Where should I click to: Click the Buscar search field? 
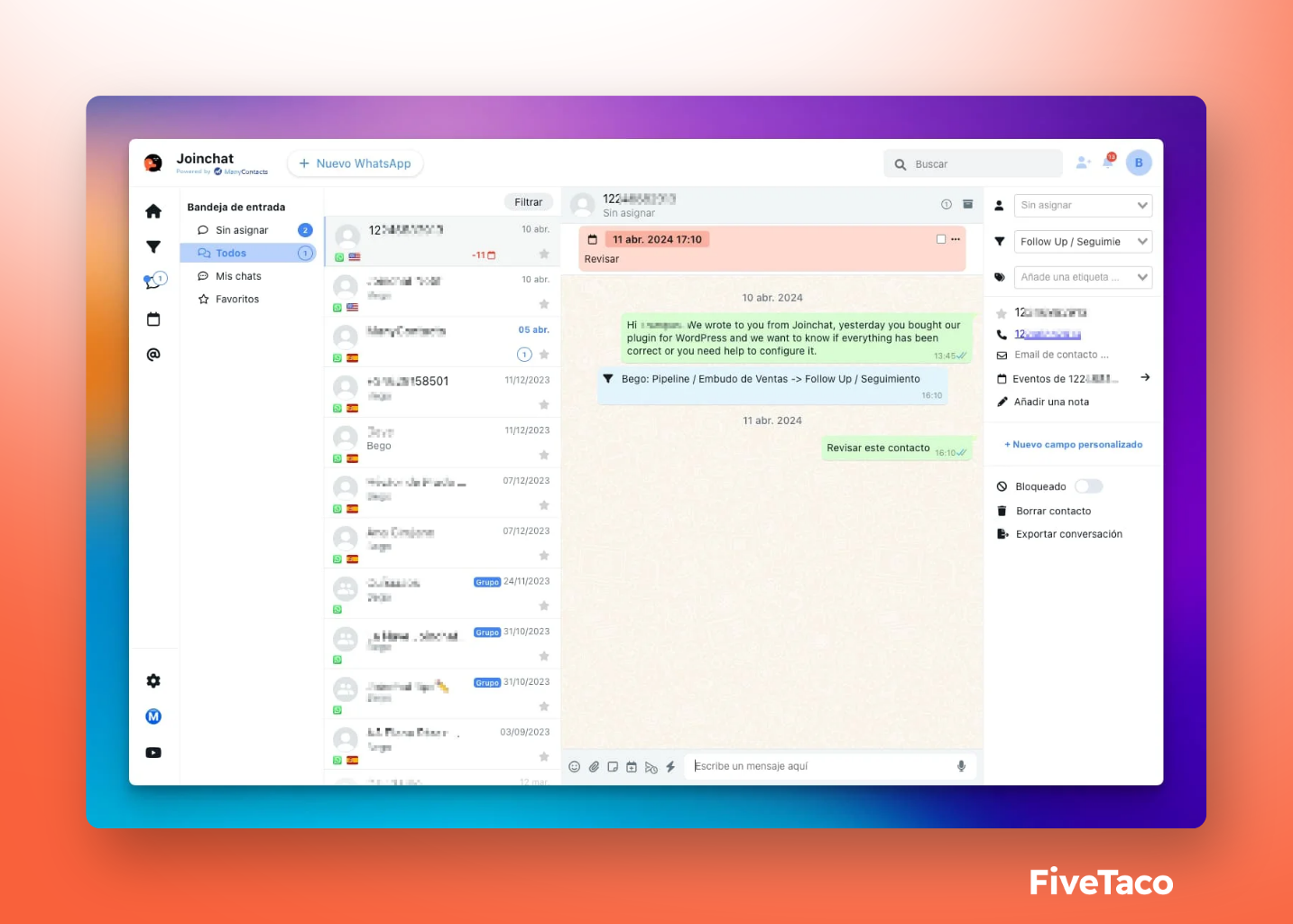[973, 164]
